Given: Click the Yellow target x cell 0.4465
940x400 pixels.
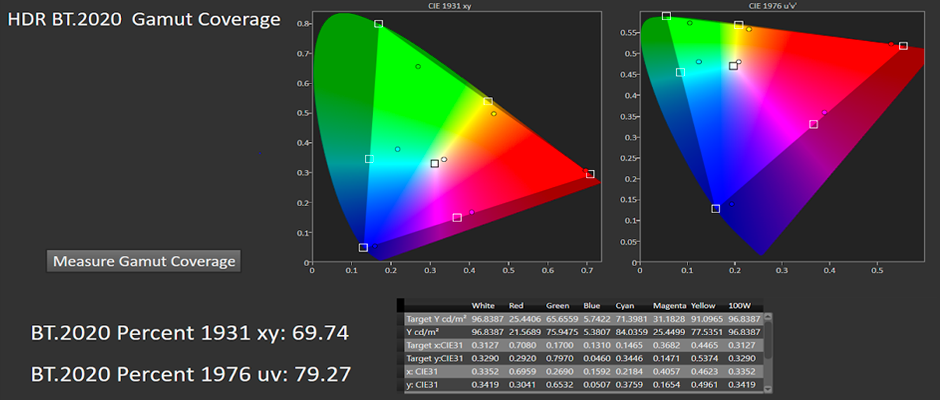Looking at the screenshot, I should pos(704,345).
